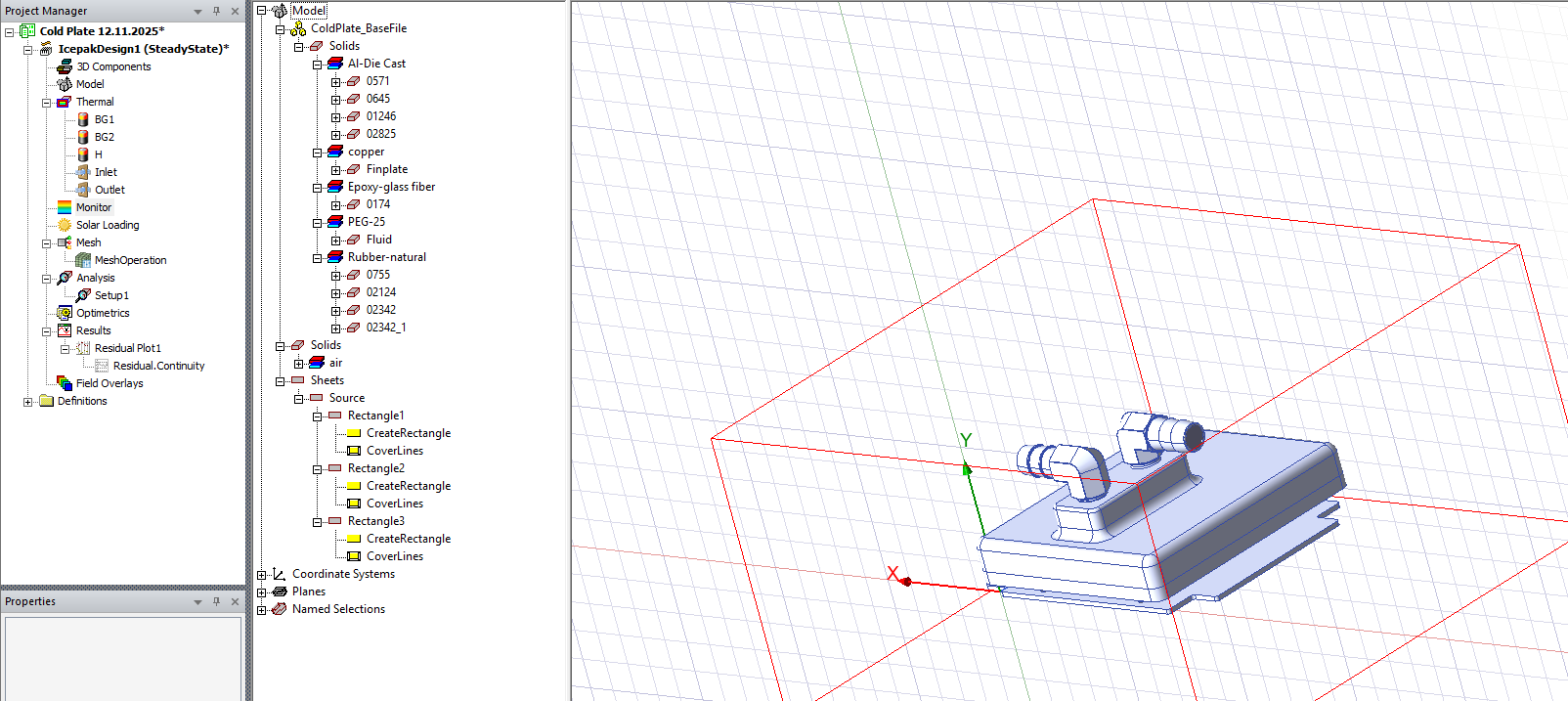The height and width of the screenshot is (701, 1568).
Task: Select the IcepakDesign1 (SteadyState) design
Action: 144,49
